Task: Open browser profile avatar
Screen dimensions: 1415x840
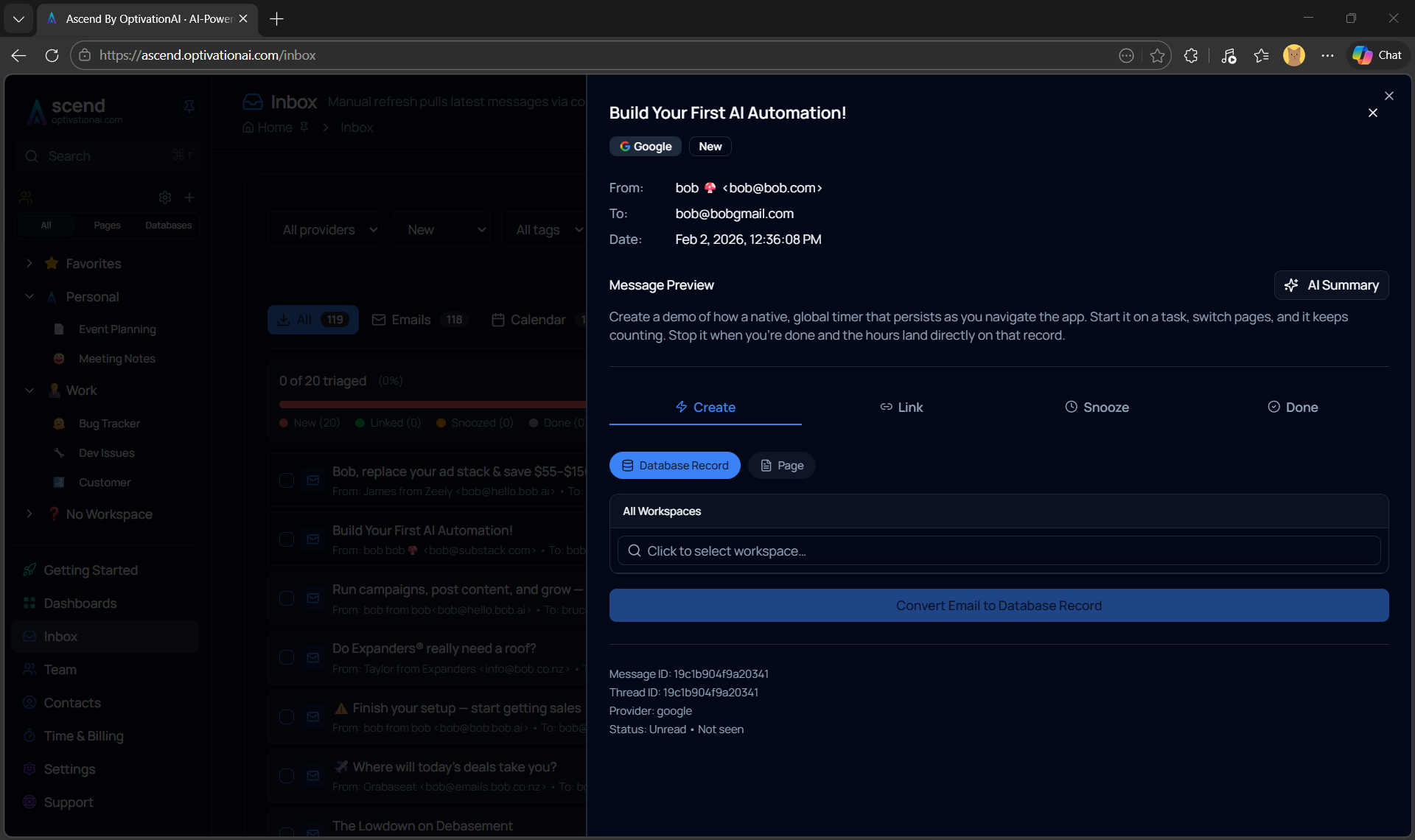Action: (x=1293, y=55)
